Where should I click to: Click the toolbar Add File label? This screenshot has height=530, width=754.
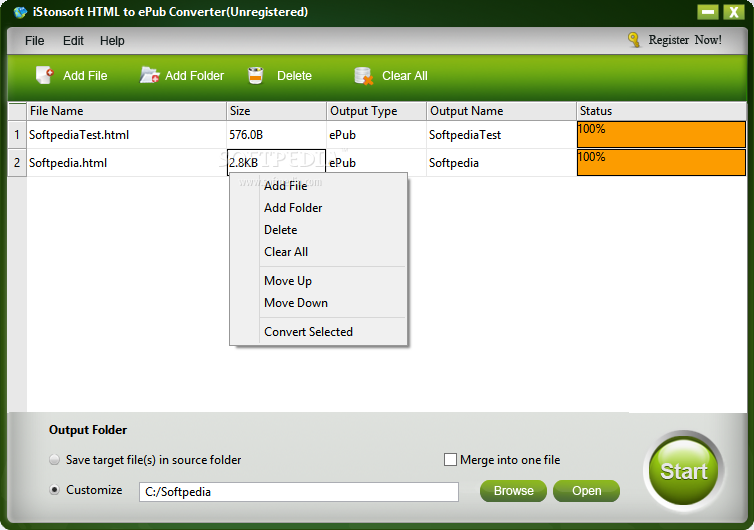click(x=85, y=76)
